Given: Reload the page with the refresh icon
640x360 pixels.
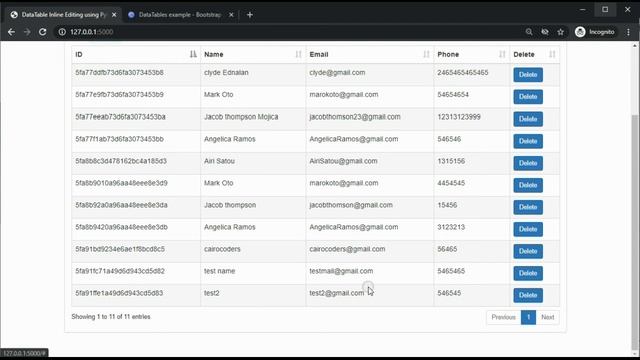Looking at the screenshot, I should [x=42, y=32].
